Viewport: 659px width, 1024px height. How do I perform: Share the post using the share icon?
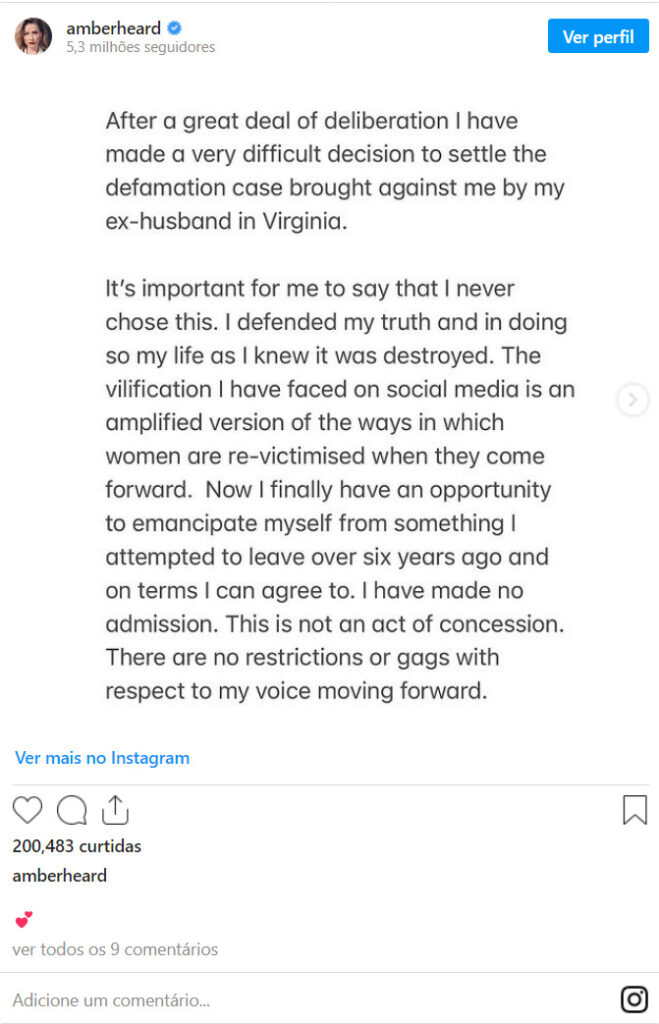pyautogui.click(x=115, y=809)
